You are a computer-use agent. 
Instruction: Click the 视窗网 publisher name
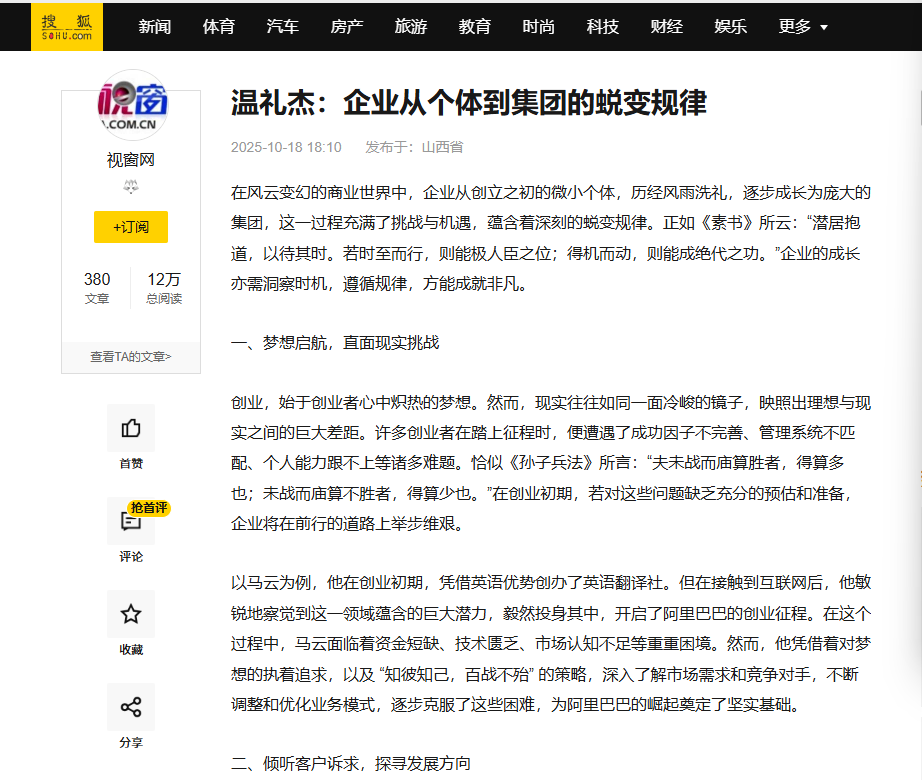(131, 157)
